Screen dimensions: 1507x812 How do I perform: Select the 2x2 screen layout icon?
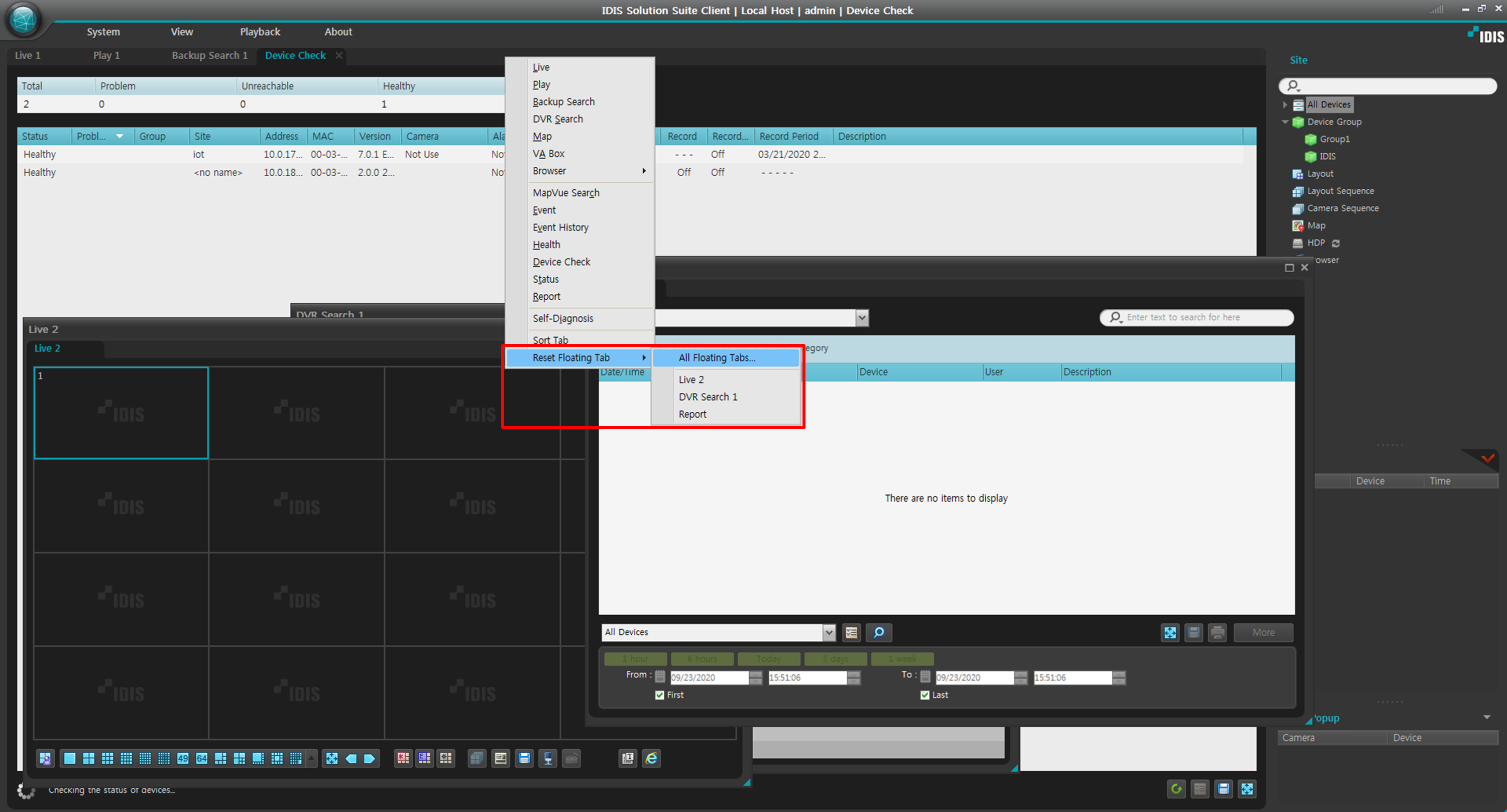[88, 758]
